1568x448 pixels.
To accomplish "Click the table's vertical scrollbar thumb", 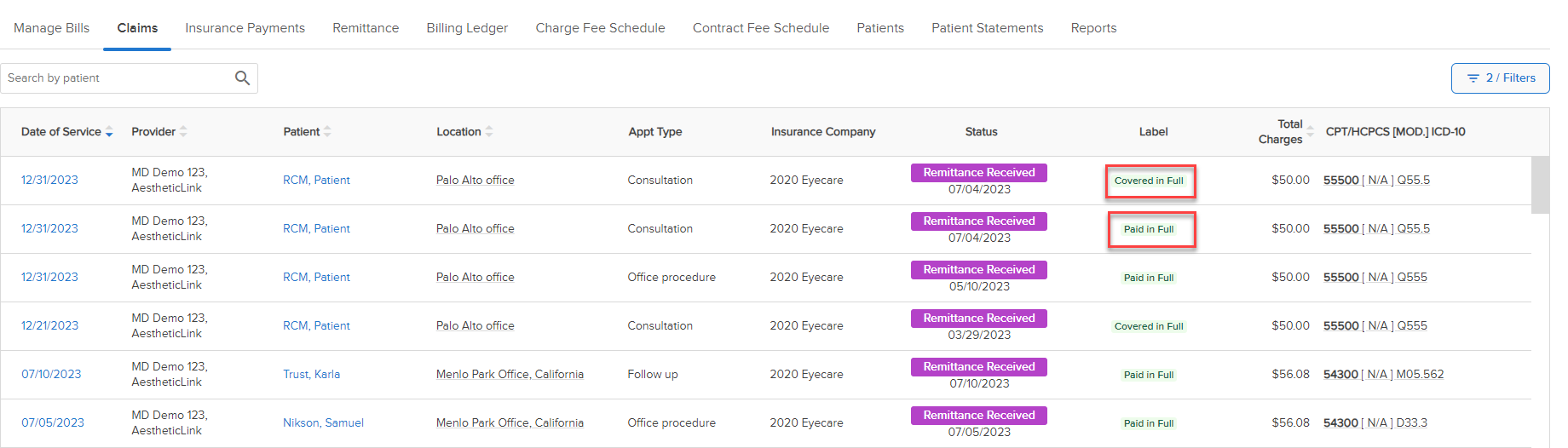I will pyautogui.click(x=1540, y=185).
